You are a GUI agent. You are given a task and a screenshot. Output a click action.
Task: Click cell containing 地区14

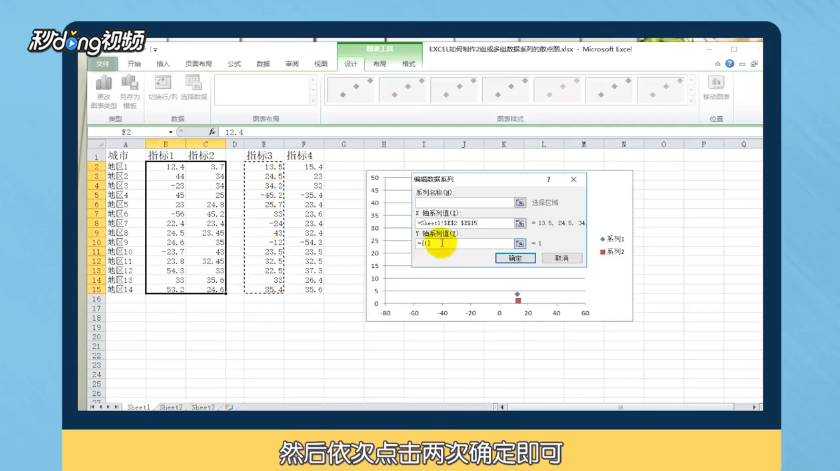click(x=125, y=289)
